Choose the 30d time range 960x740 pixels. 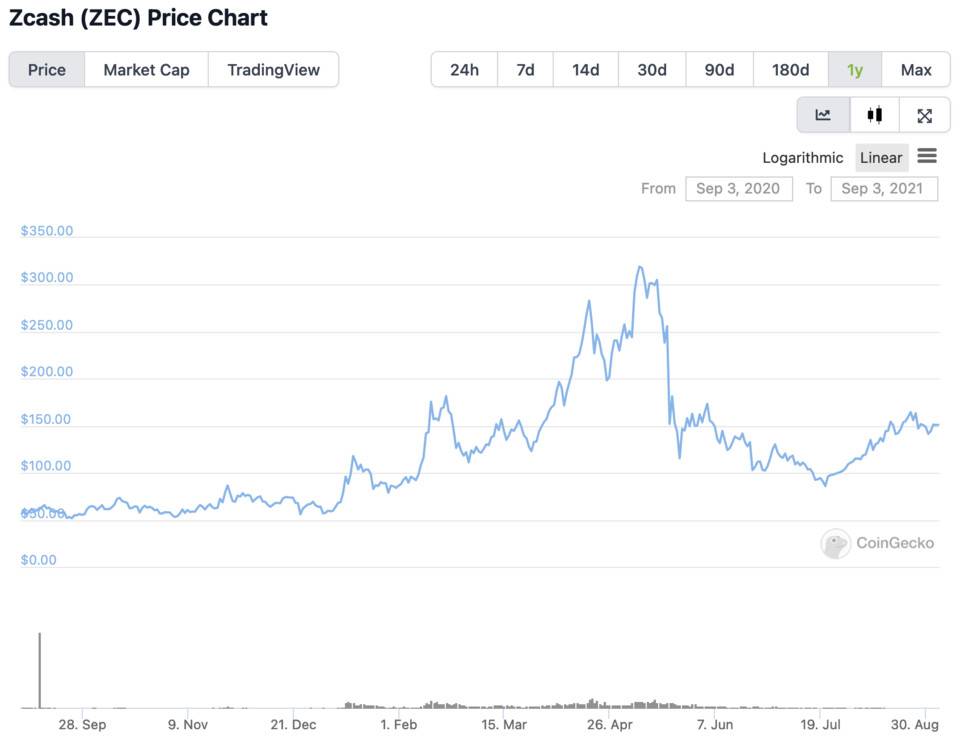tap(652, 70)
